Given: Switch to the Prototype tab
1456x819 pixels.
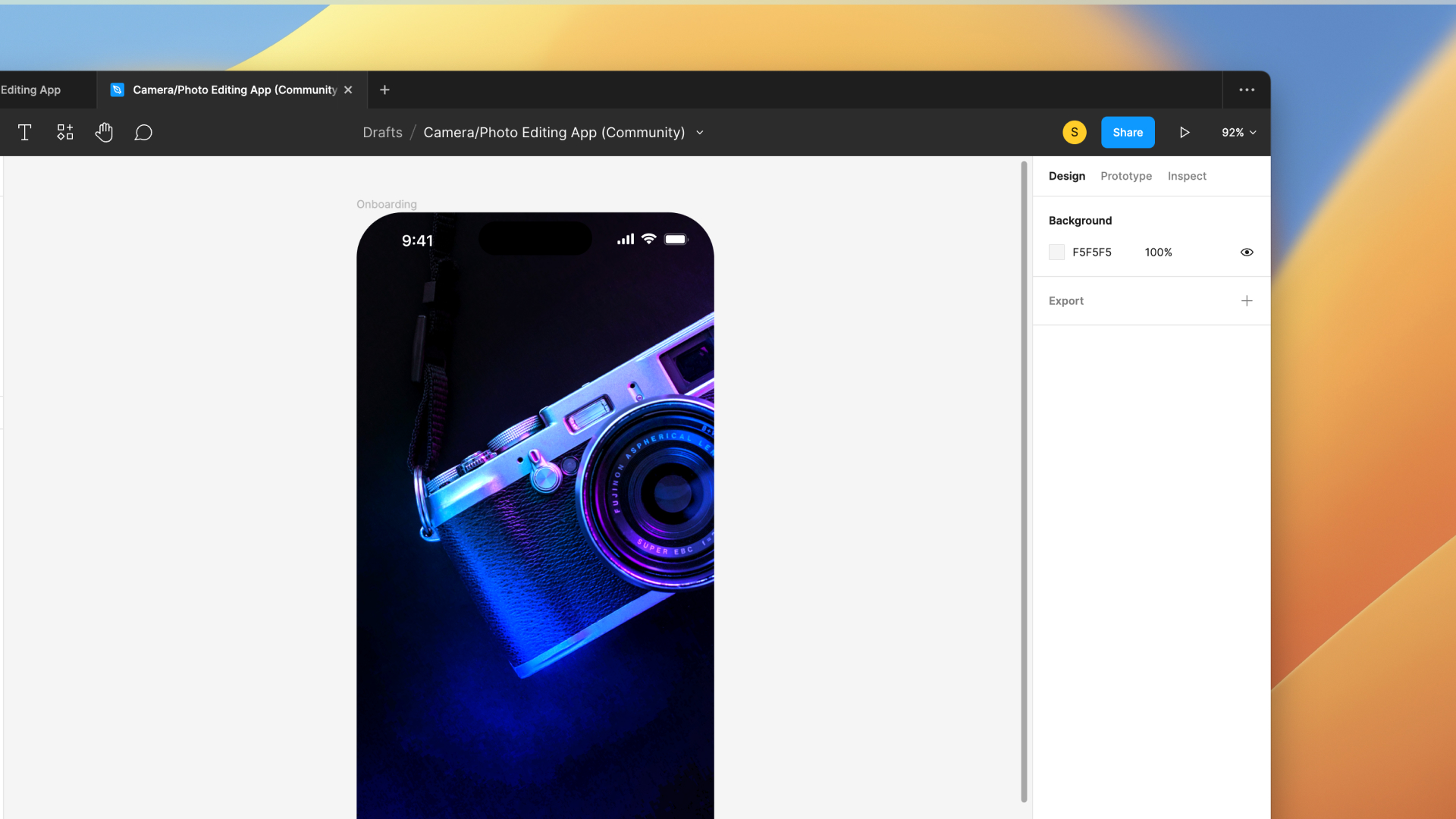Looking at the screenshot, I should 1126,176.
